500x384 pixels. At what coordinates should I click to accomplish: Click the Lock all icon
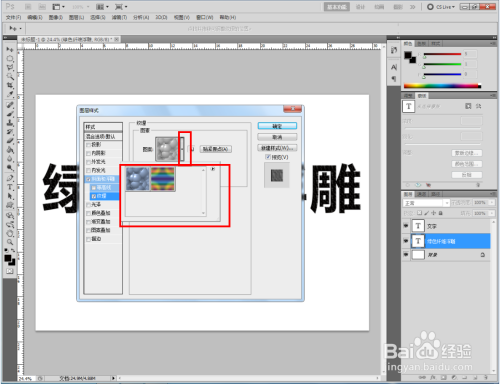(440, 213)
